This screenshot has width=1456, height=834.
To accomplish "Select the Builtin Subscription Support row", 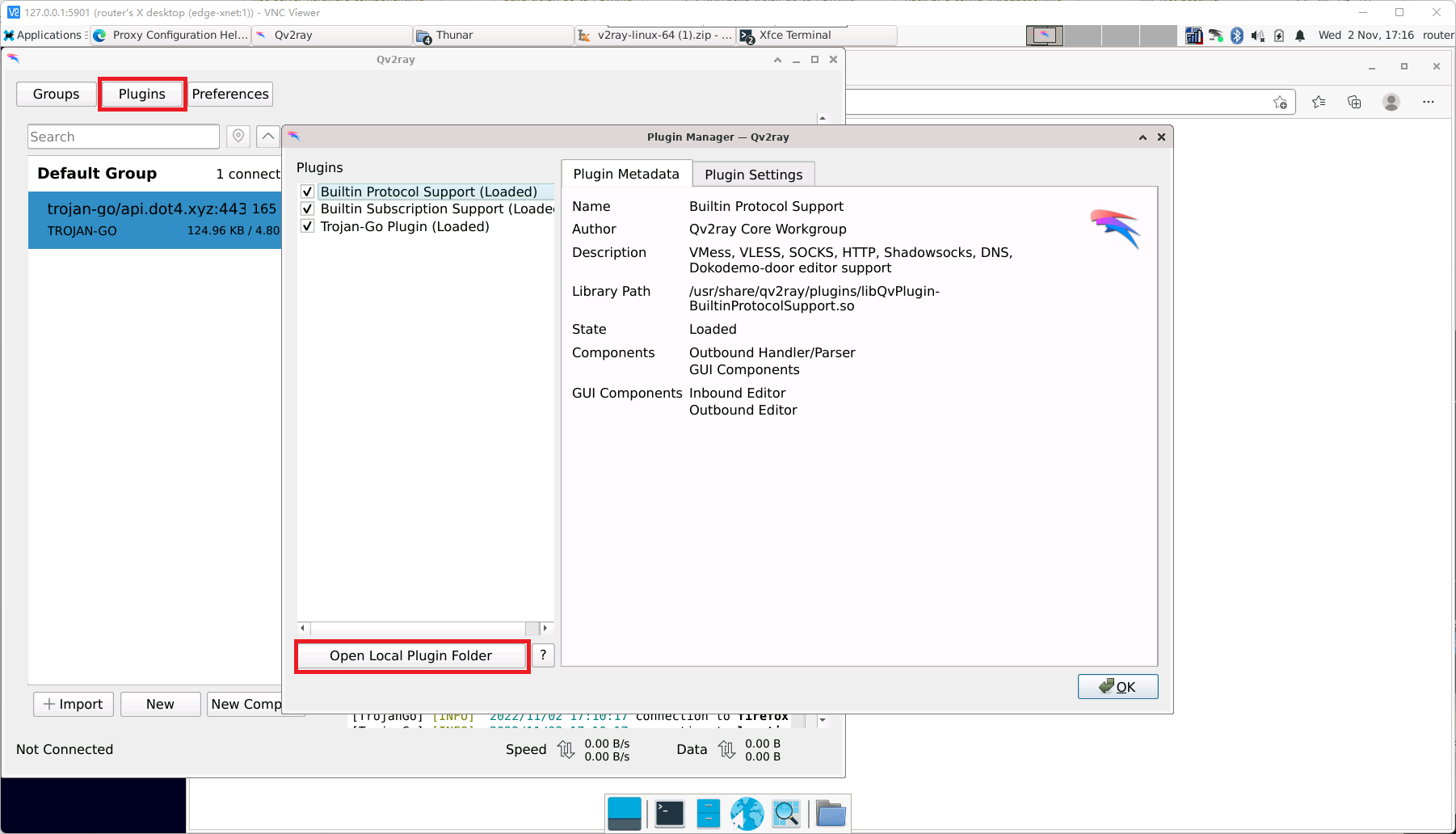I will (436, 208).
